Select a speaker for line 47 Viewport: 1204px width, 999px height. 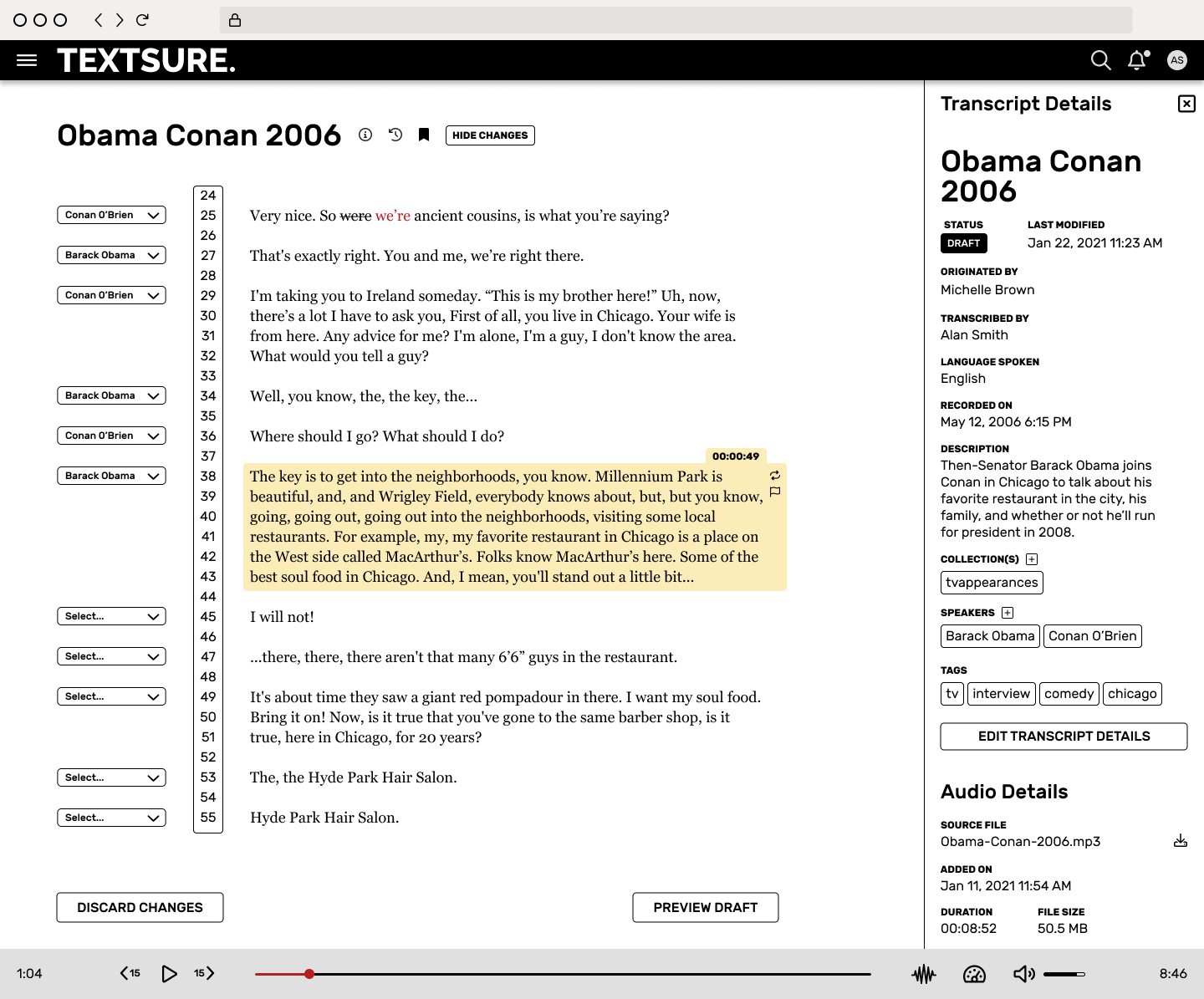pyautogui.click(x=111, y=656)
